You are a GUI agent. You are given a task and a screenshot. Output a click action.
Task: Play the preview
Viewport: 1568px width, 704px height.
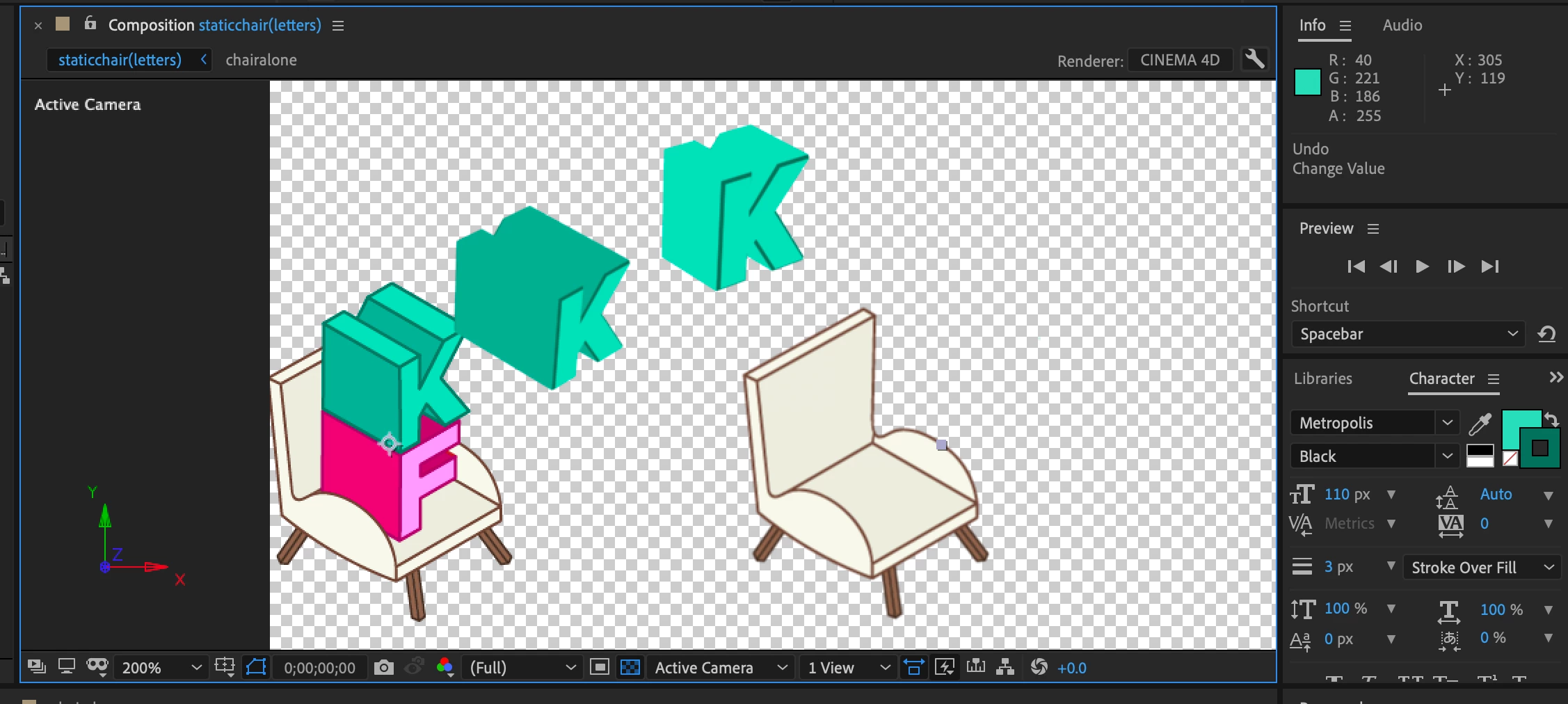tap(1422, 266)
